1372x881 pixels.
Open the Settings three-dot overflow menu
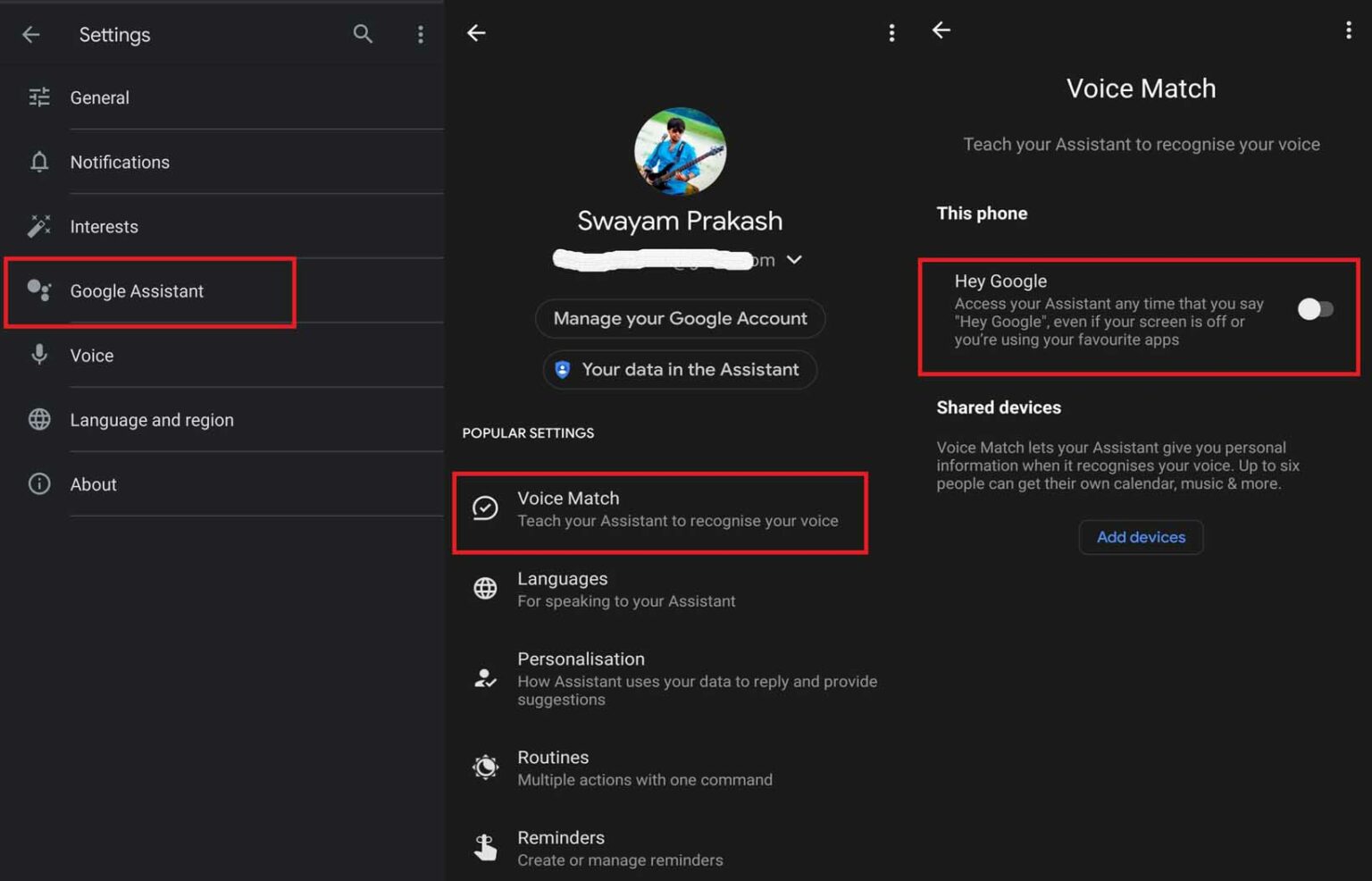421,34
